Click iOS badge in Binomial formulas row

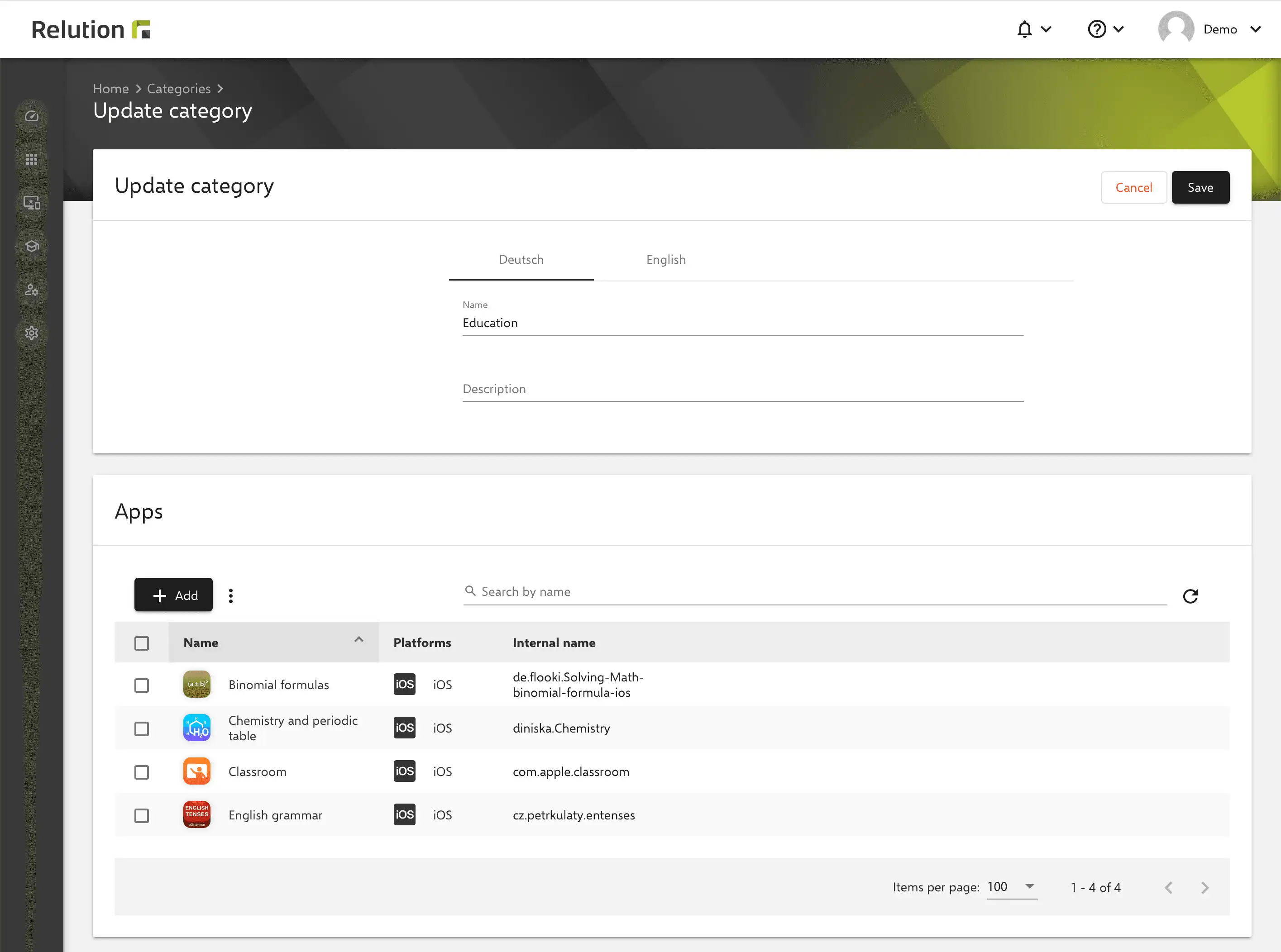coord(404,685)
